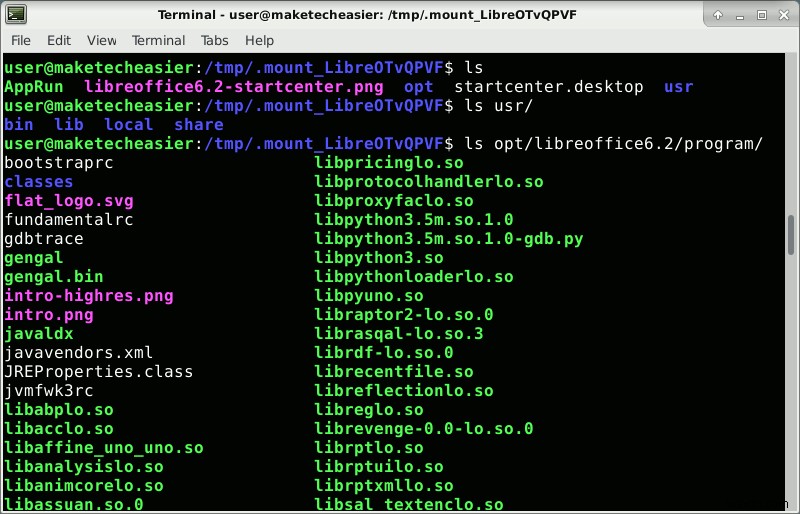Screen dimensions: 800x514
Task: Click the terminal icon in title bar
Action: pos(16,14)
